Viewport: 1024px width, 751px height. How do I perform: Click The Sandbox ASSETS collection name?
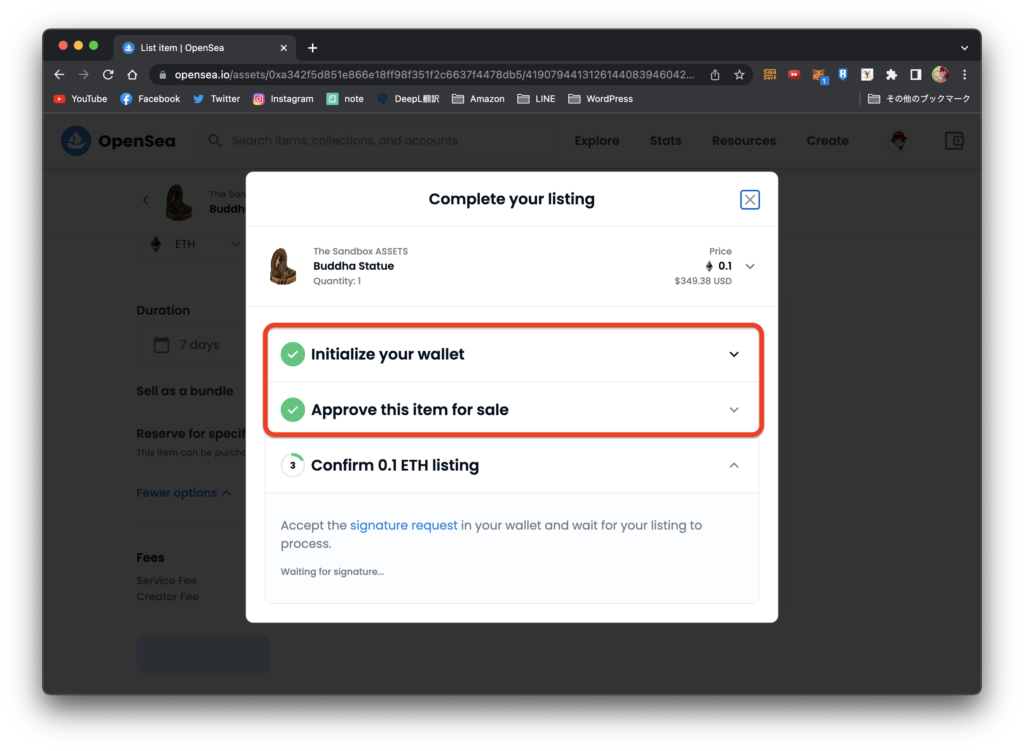[360, 251]
